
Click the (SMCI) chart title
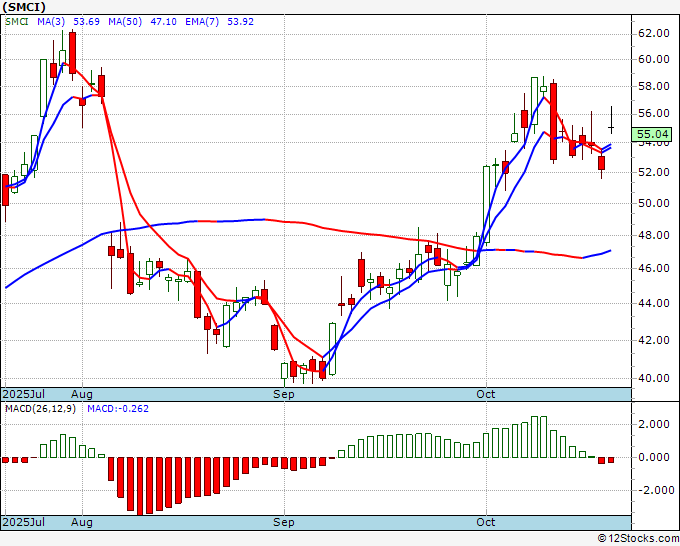pyautogui.click(x=24, y=7)
